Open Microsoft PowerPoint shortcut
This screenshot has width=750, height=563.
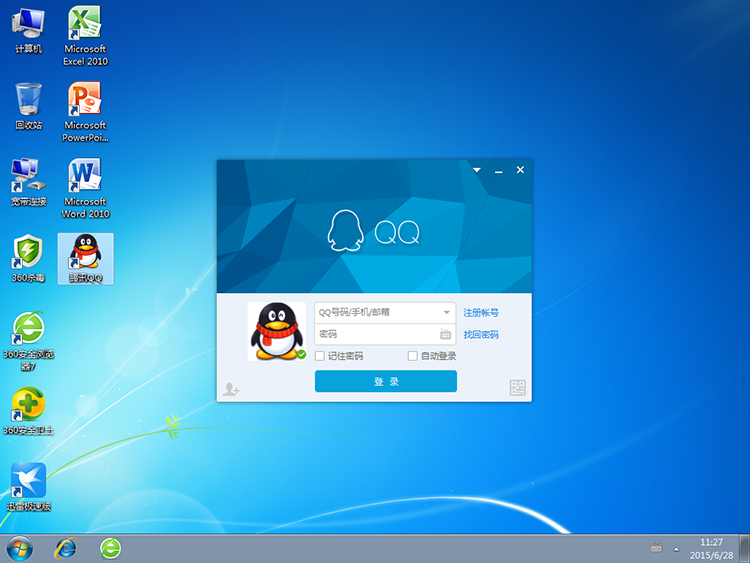(85, 112)
